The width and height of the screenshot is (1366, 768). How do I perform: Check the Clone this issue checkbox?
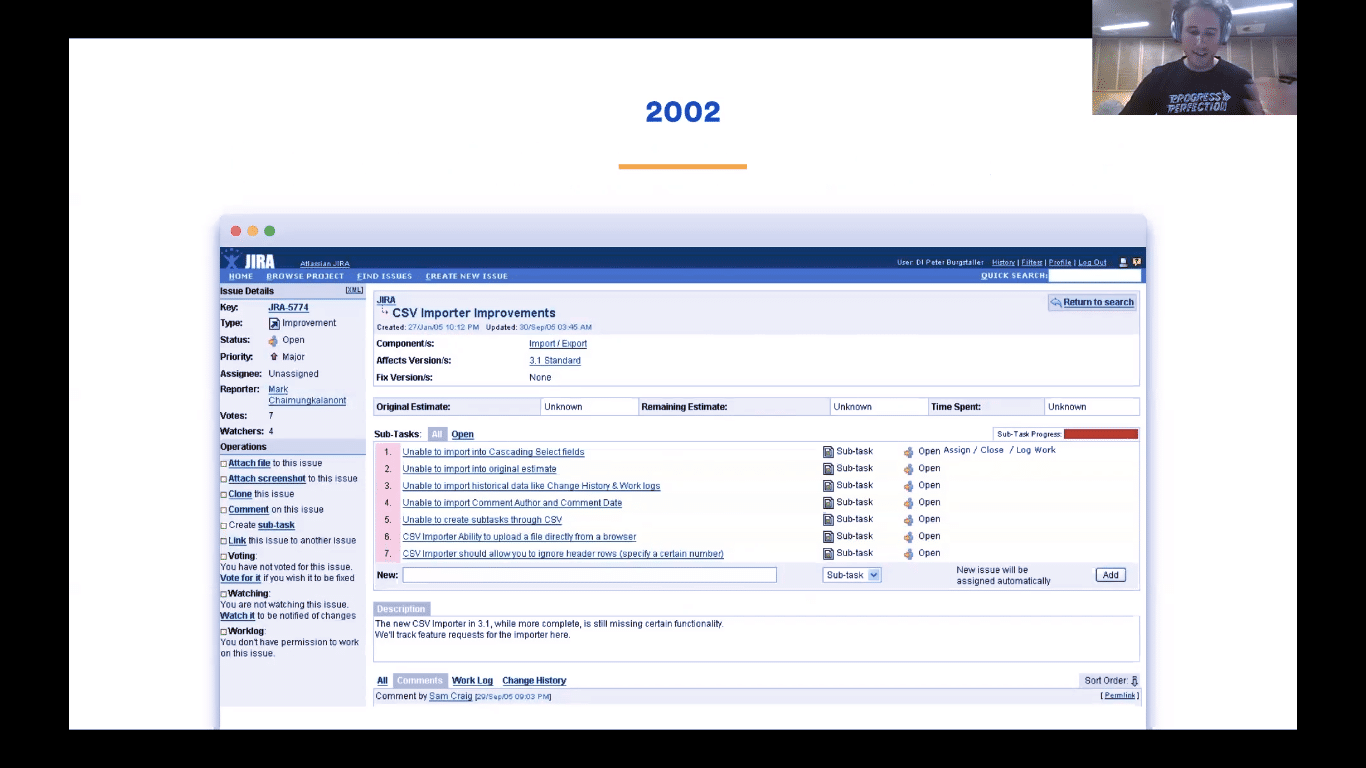(223, 494)
